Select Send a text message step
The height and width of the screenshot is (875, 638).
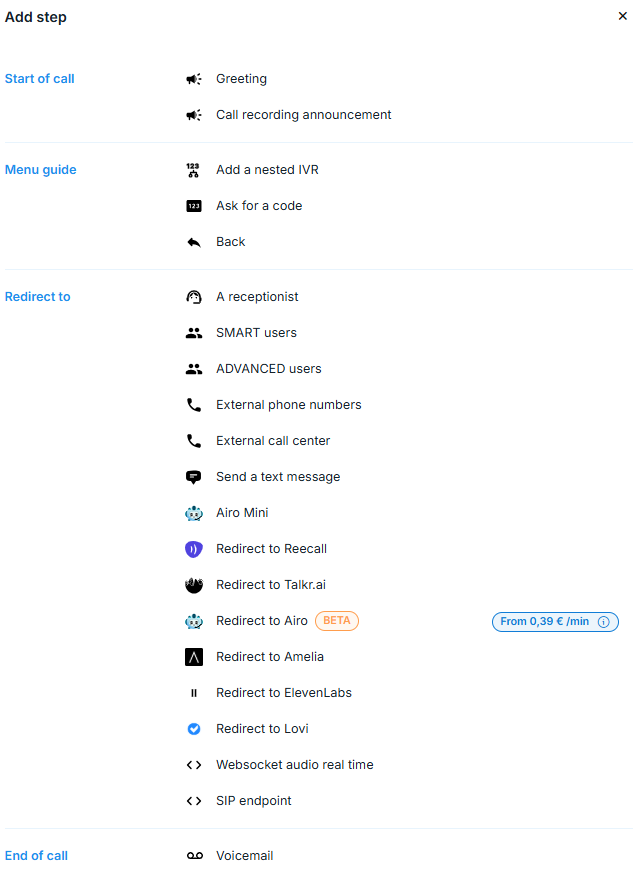278,477
